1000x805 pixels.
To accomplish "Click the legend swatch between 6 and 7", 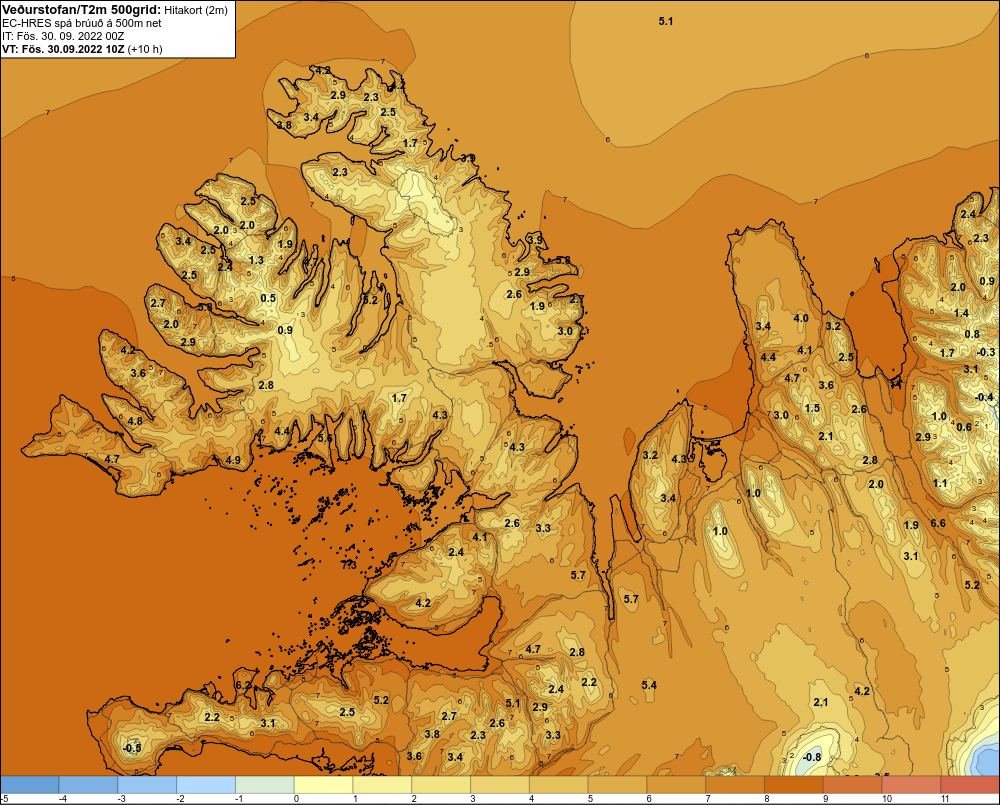I will tap(676, 785).
